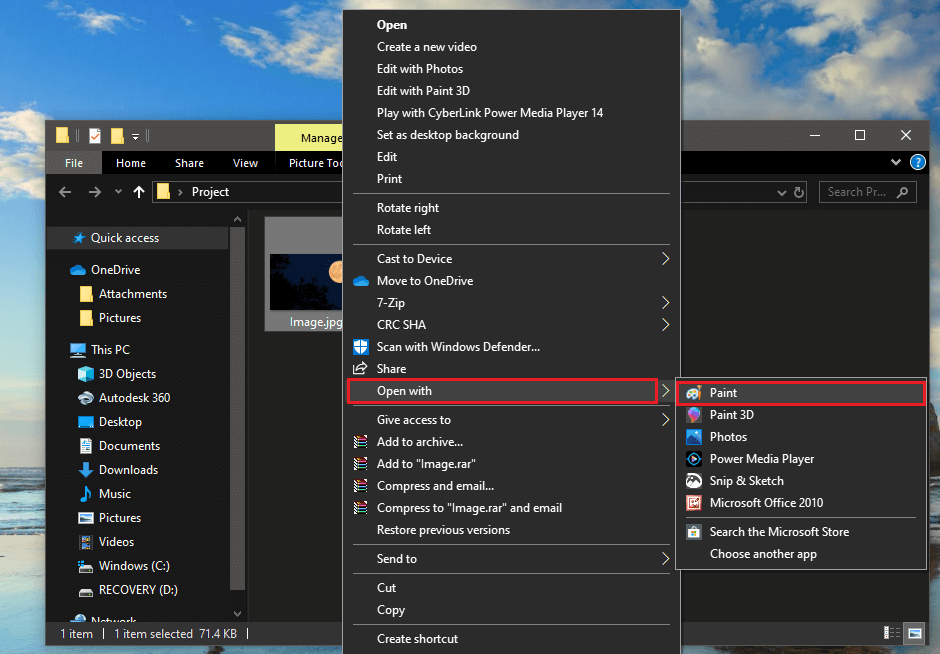Screen dimensions: 940x654
Task: Click the Share icon in context menu
Action: click(361, 369)
